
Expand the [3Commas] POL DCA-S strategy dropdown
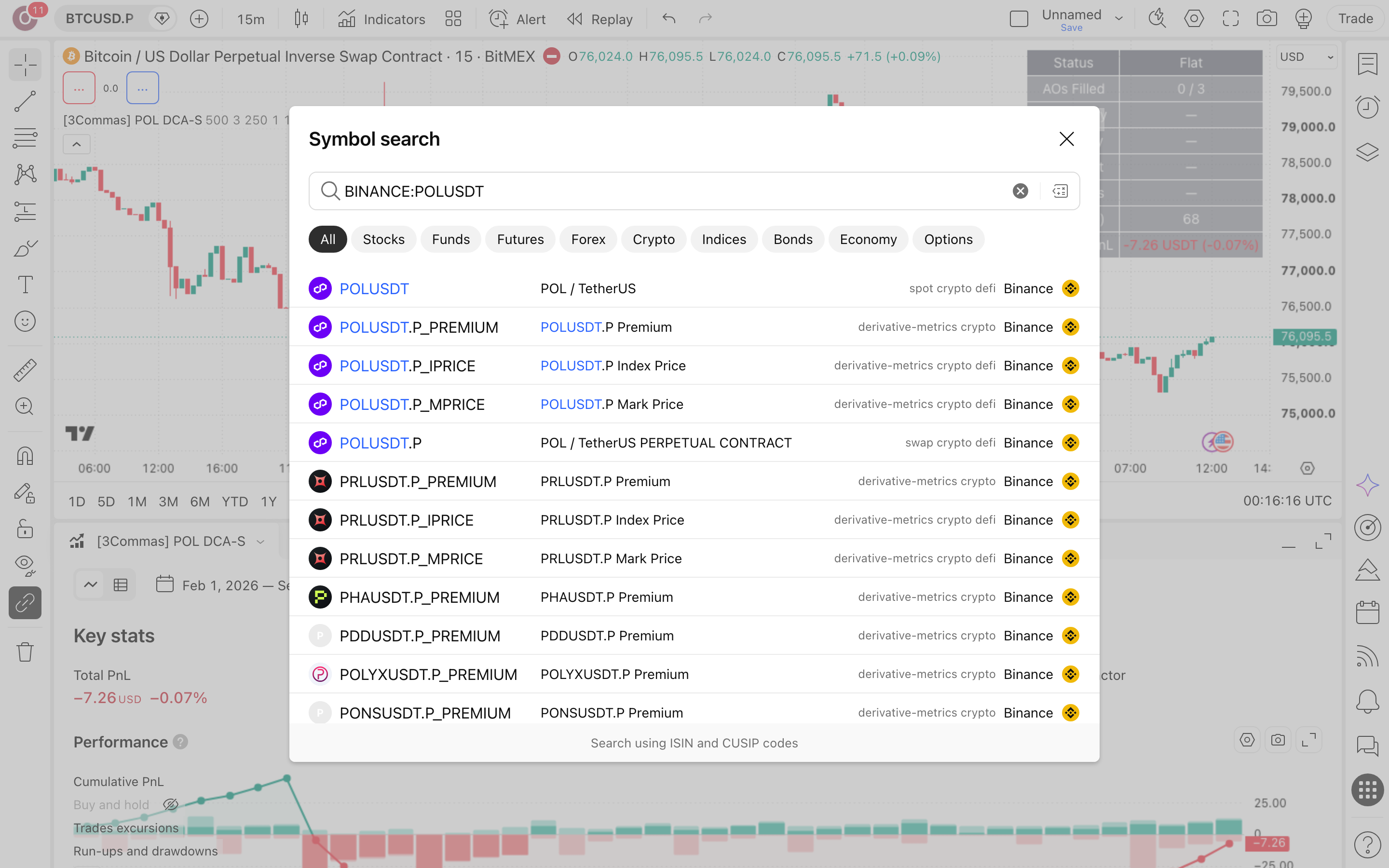(260, 542)
